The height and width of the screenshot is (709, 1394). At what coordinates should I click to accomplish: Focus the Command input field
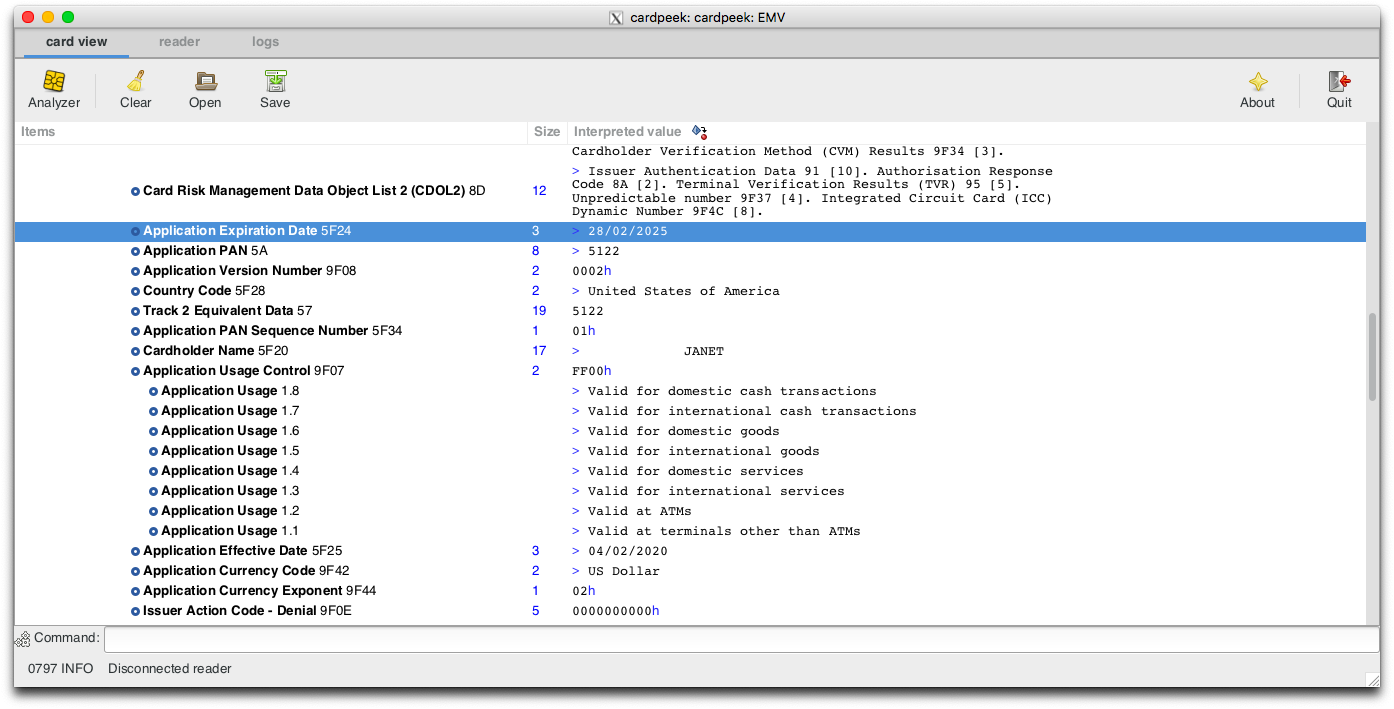(x=741, y=639)
